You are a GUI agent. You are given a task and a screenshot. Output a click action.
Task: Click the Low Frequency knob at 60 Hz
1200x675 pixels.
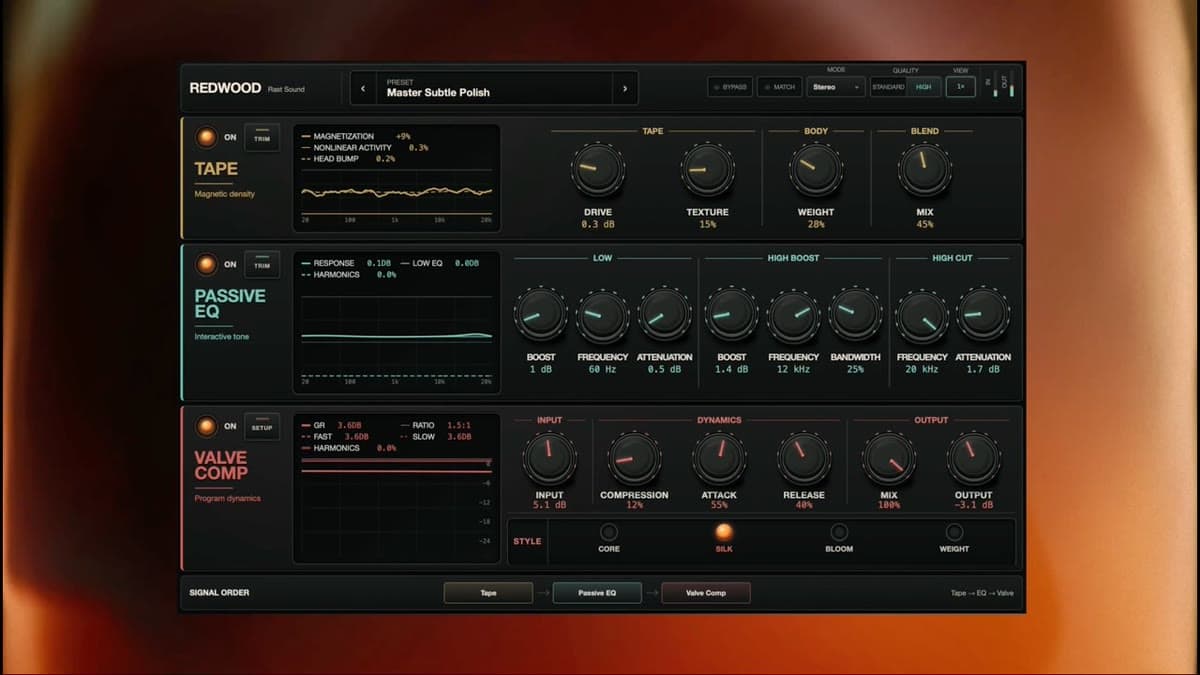point(603,315)
